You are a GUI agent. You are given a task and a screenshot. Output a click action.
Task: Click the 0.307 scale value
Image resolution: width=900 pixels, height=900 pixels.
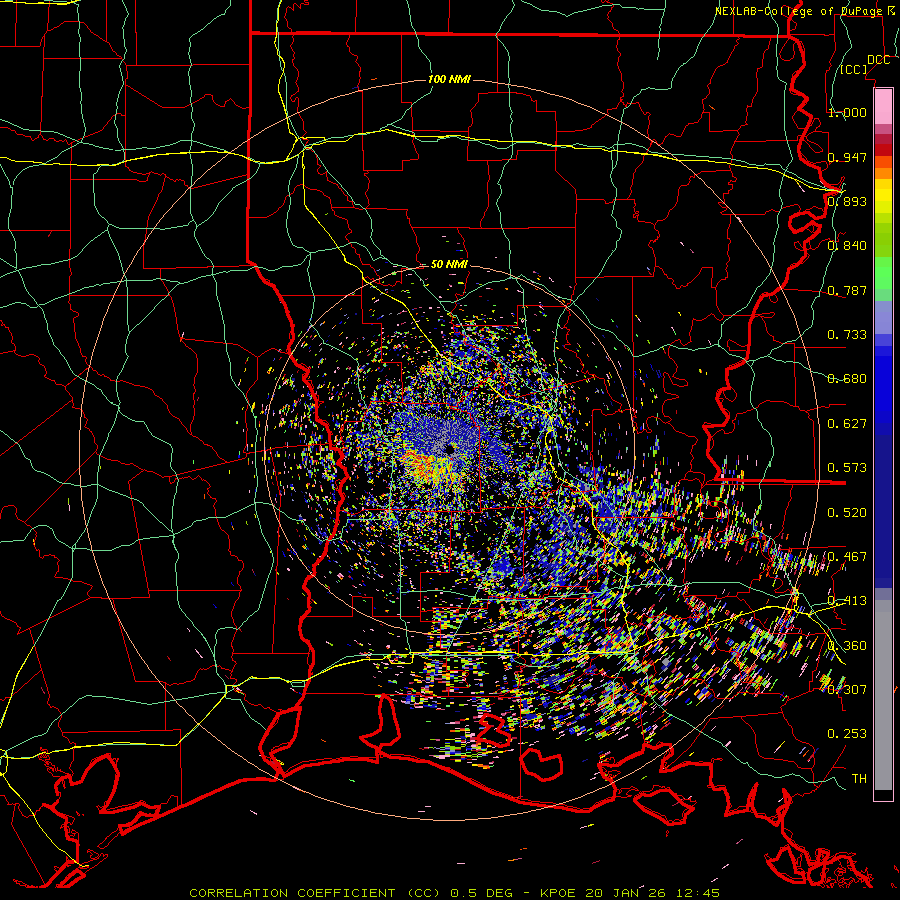(847, 689)
